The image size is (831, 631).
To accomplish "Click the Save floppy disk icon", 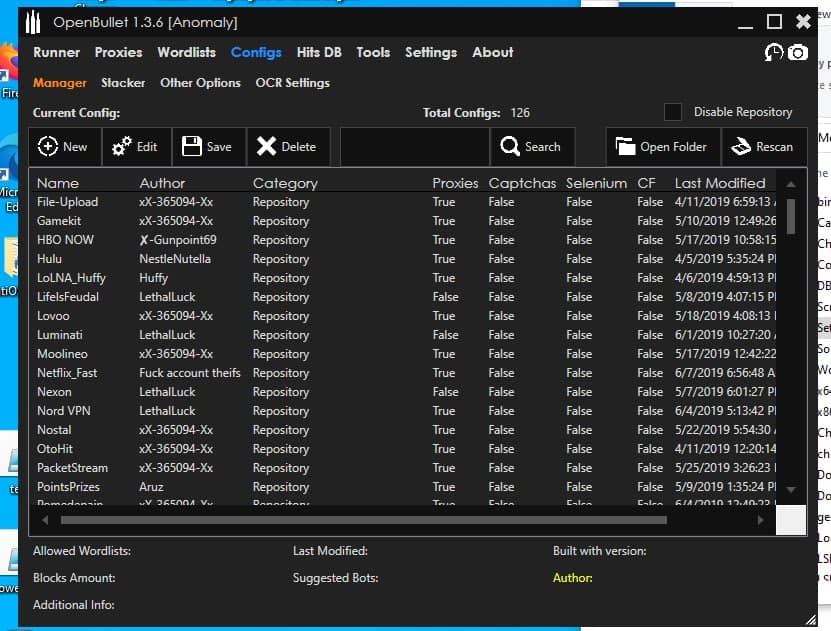I will coord(192,146).
